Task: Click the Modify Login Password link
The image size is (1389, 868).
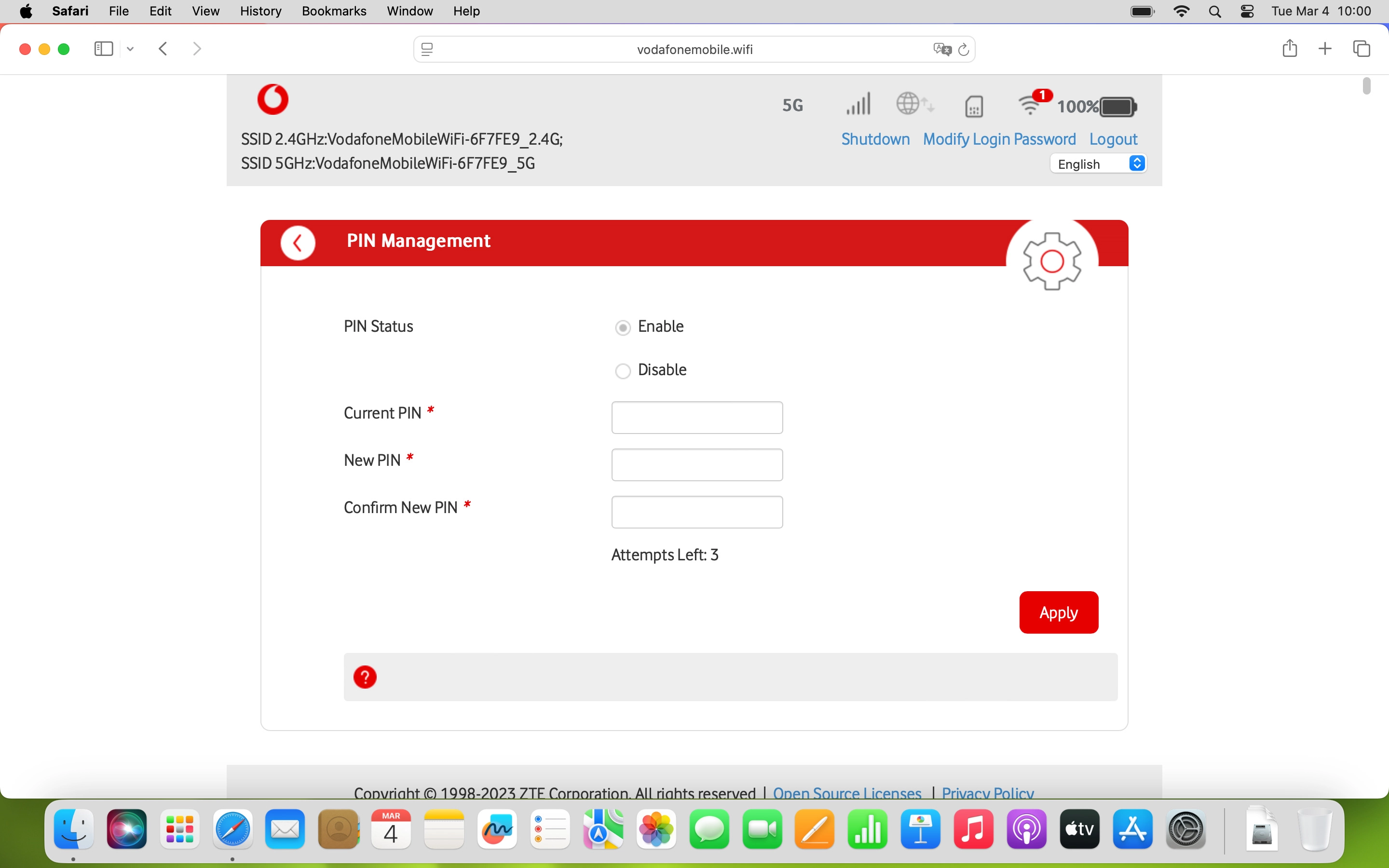Action: click(x=999, y=139)
